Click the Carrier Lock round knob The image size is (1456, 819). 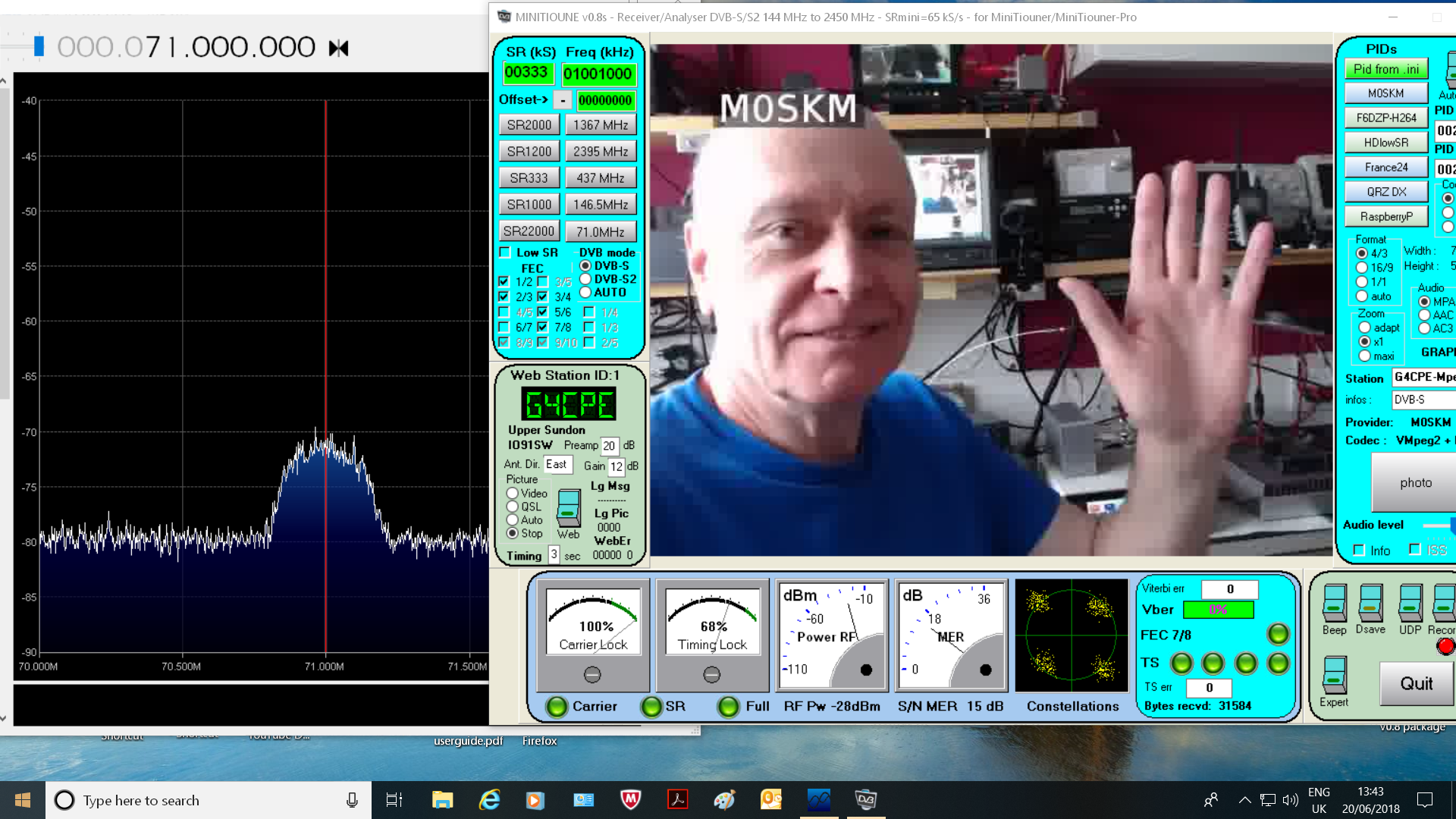[592, 674]
